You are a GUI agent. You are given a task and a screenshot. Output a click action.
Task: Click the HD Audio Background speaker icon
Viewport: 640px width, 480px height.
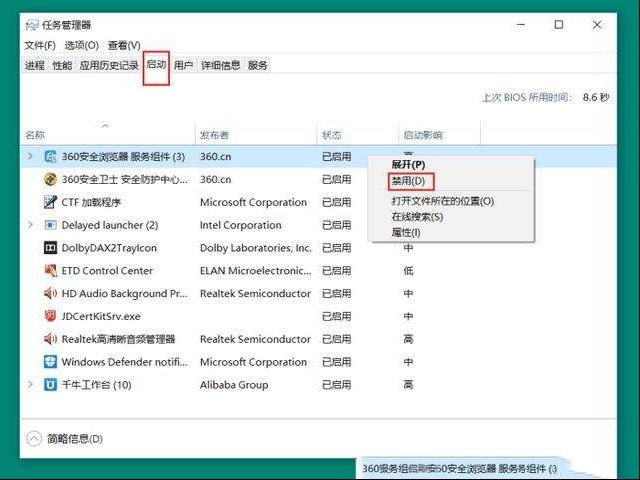click(x=50, y=293)
